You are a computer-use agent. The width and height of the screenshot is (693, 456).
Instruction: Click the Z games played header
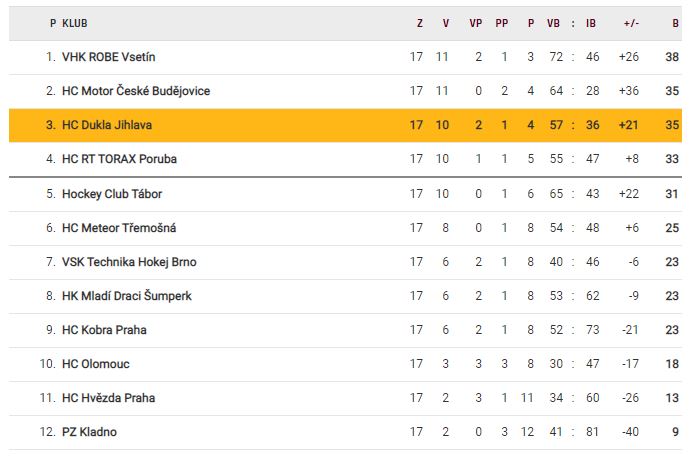tap(420, 23)
